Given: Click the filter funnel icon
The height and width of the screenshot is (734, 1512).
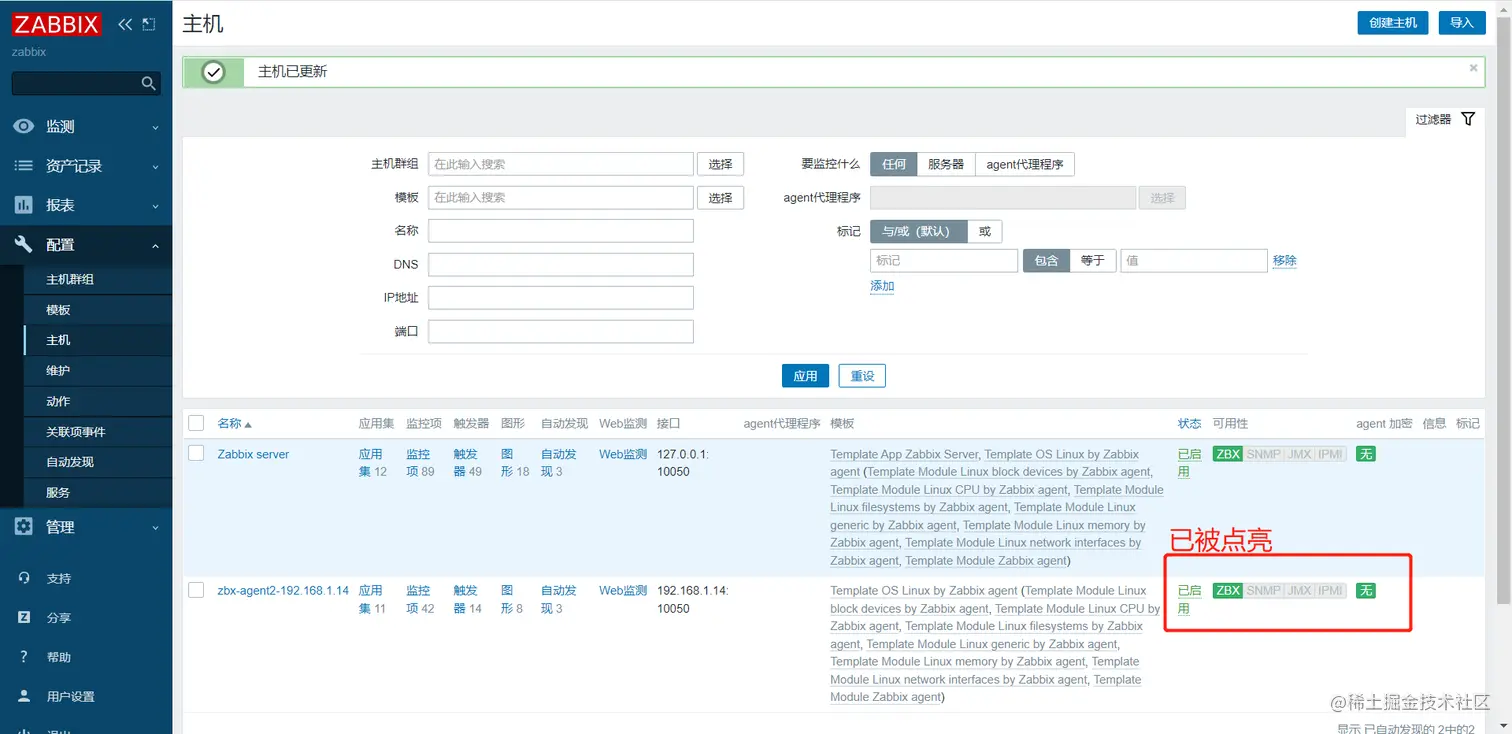Looking at the screenshot, I should click(x=1468, y=119).
